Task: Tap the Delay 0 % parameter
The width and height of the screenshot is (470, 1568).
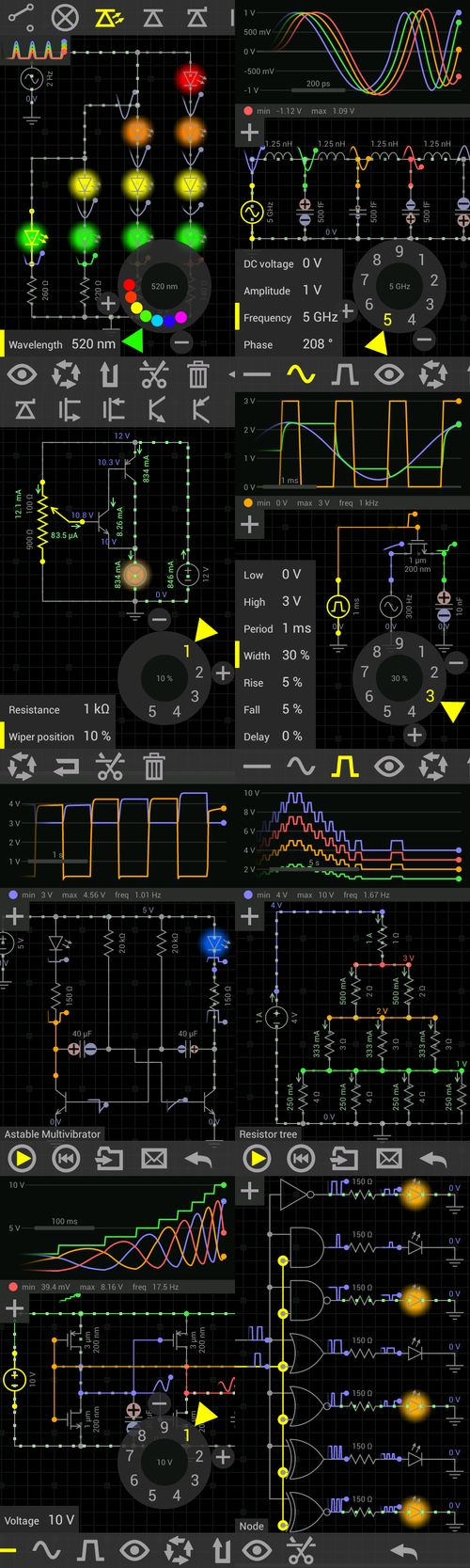Action: [275, 736]
